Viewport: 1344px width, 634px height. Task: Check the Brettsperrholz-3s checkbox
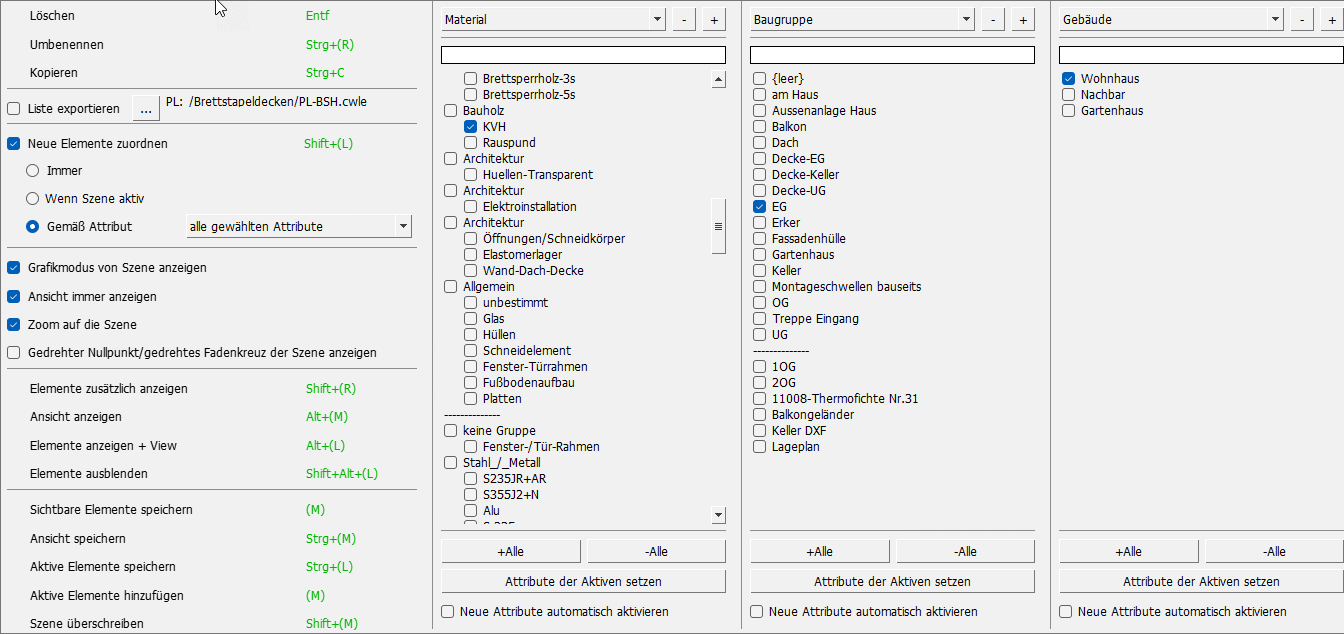(x=470, y=79)
